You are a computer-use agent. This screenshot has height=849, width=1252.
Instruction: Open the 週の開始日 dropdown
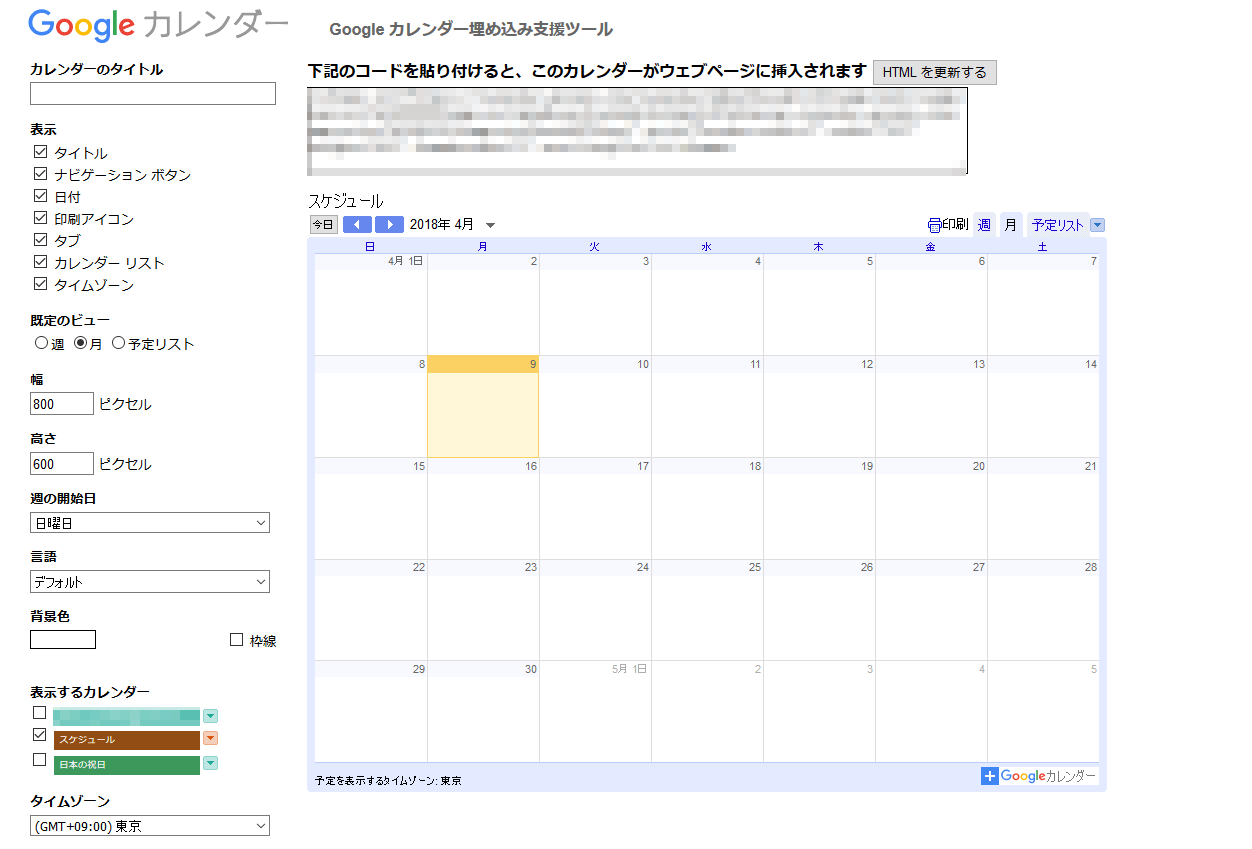click(150, 523)
